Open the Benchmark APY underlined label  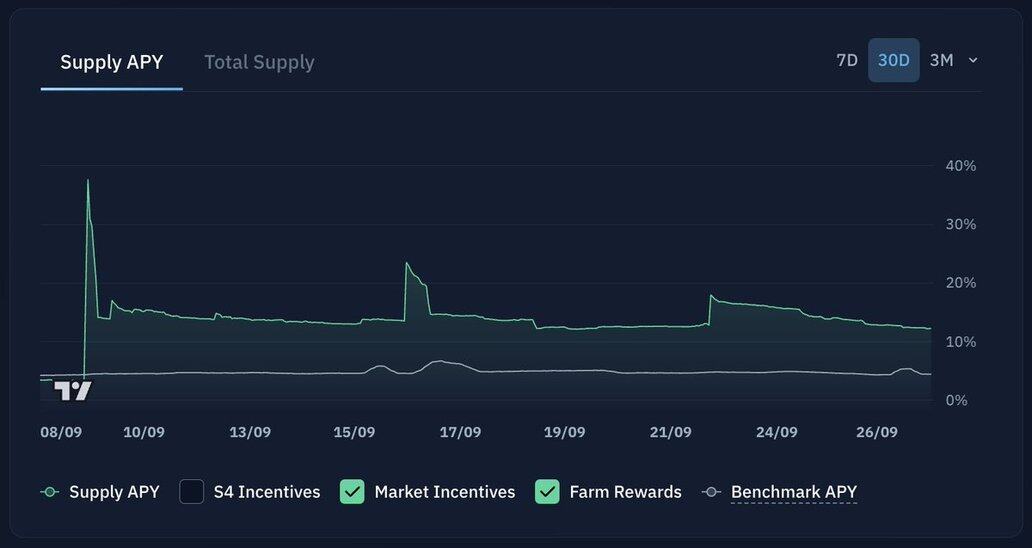click(793, 492)
